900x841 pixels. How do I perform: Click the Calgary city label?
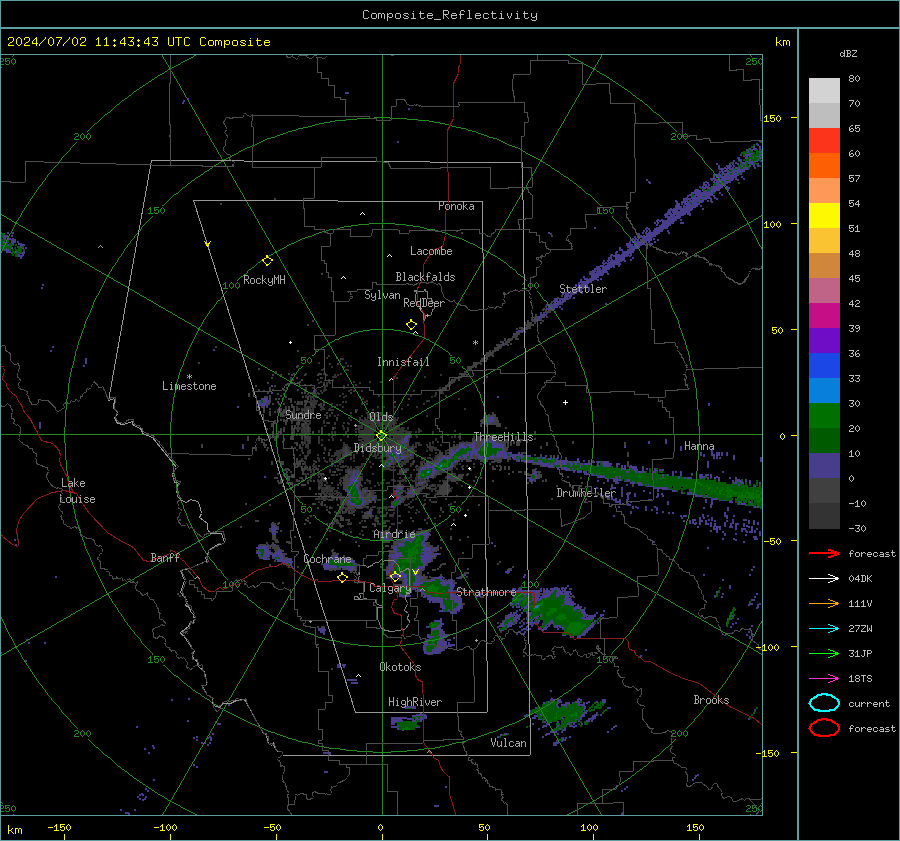(390, 588)
